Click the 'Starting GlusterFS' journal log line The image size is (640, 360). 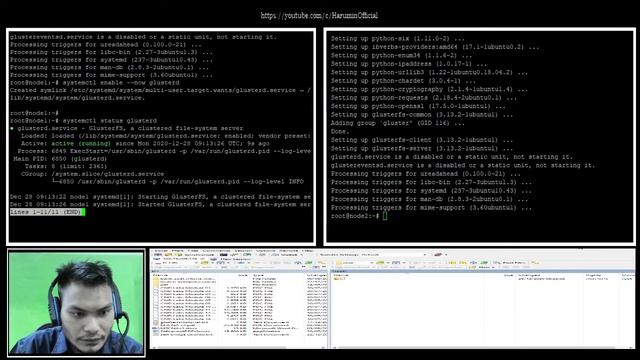160,197
